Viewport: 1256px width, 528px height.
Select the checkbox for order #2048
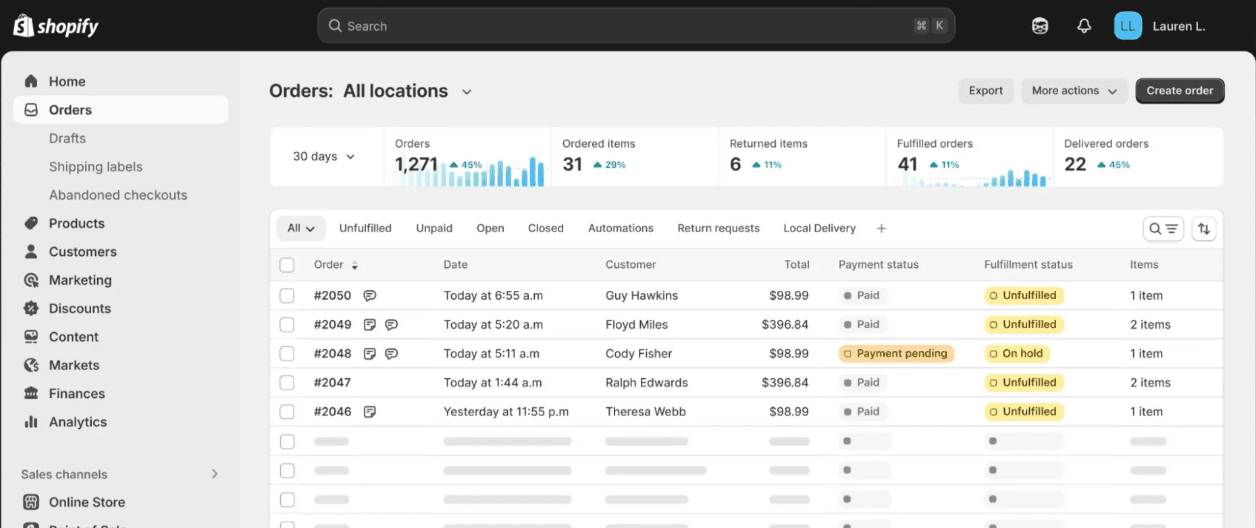click(x=287, y=354)
